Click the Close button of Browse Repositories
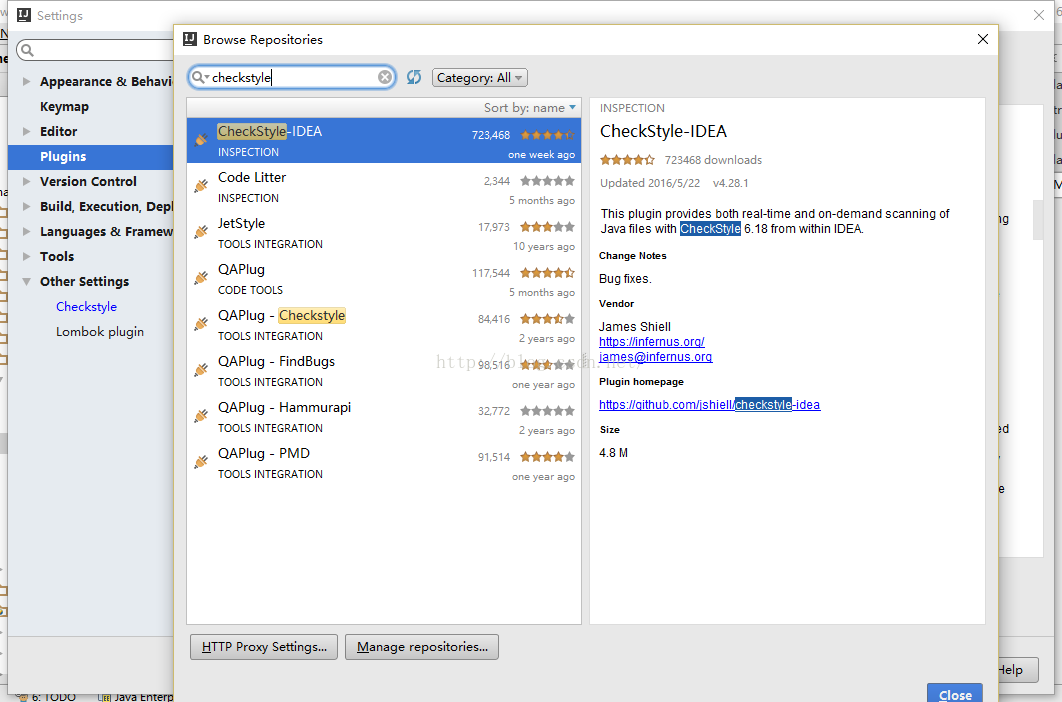The height and width of the screenshot is (702, 1062). [x=955, y=693]
